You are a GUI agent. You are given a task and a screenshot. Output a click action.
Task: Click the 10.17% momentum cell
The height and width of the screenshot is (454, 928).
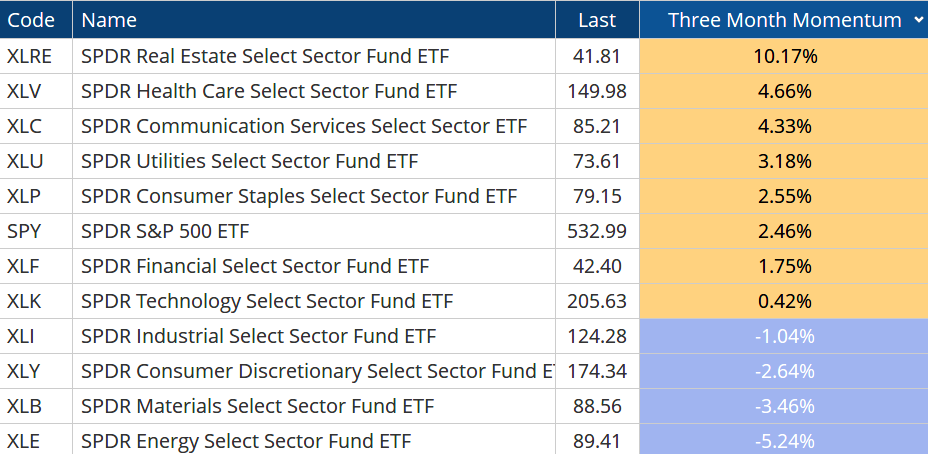785,56
